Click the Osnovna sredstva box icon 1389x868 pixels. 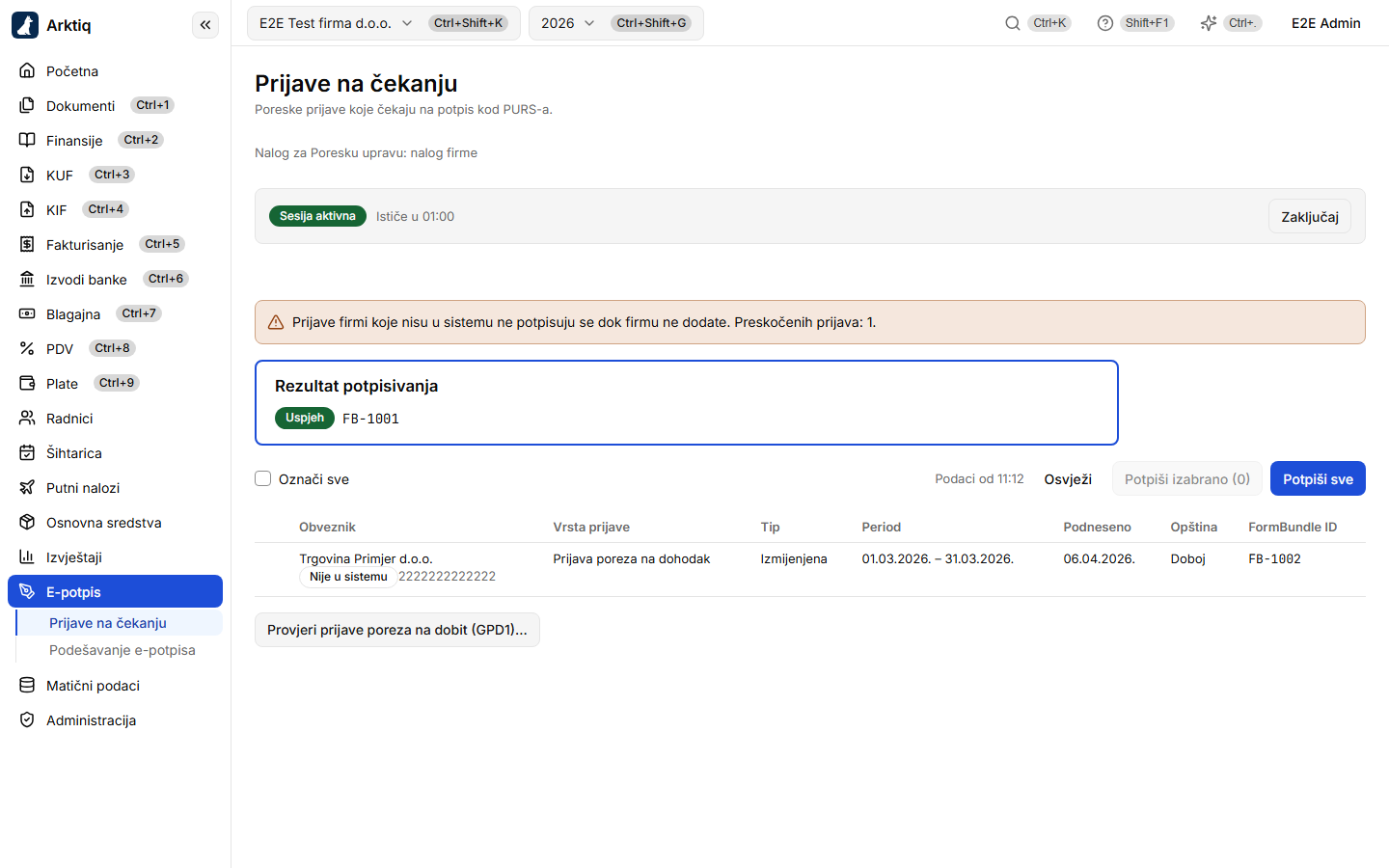27,522
